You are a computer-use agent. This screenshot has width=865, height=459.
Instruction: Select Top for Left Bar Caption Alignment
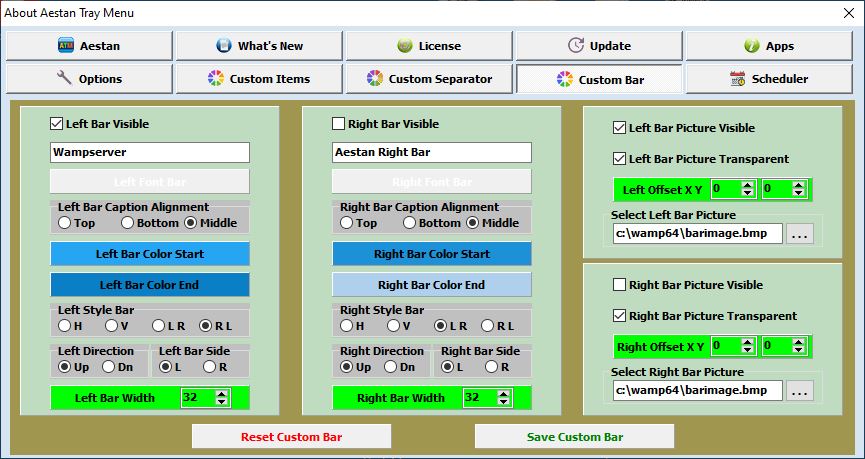[x=65, y=223]
